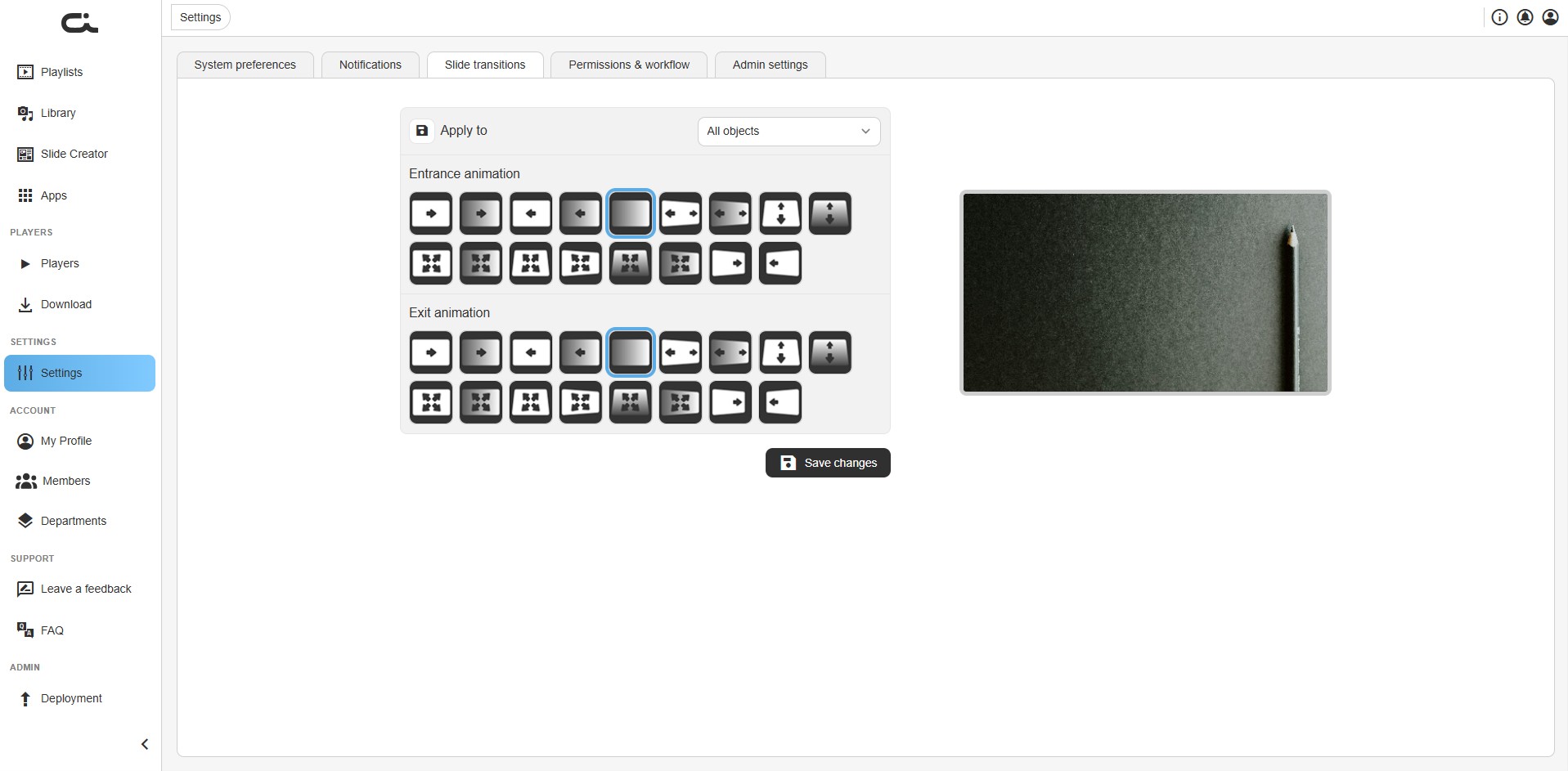Select faded flat zoom entrance animation

[481, 263]
